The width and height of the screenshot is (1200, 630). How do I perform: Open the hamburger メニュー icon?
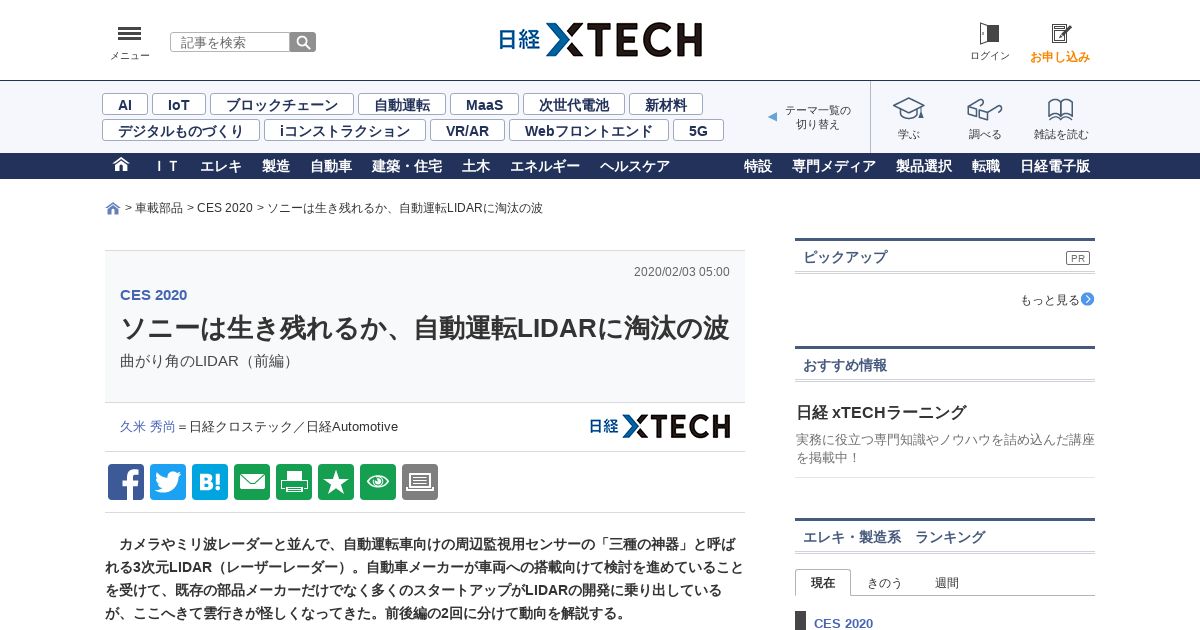click(129, 34)
